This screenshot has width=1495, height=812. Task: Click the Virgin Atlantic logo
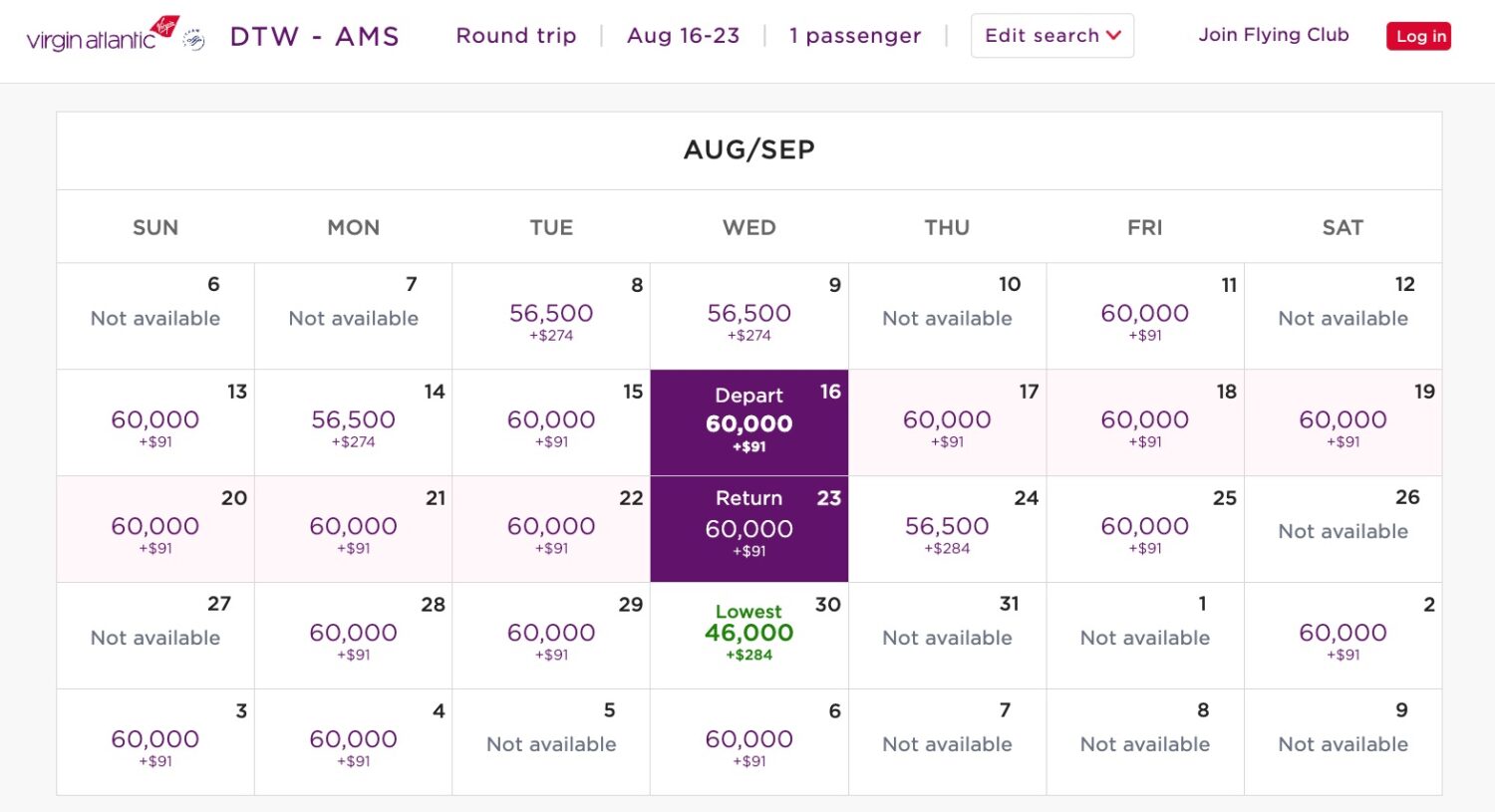click(92, 36)
